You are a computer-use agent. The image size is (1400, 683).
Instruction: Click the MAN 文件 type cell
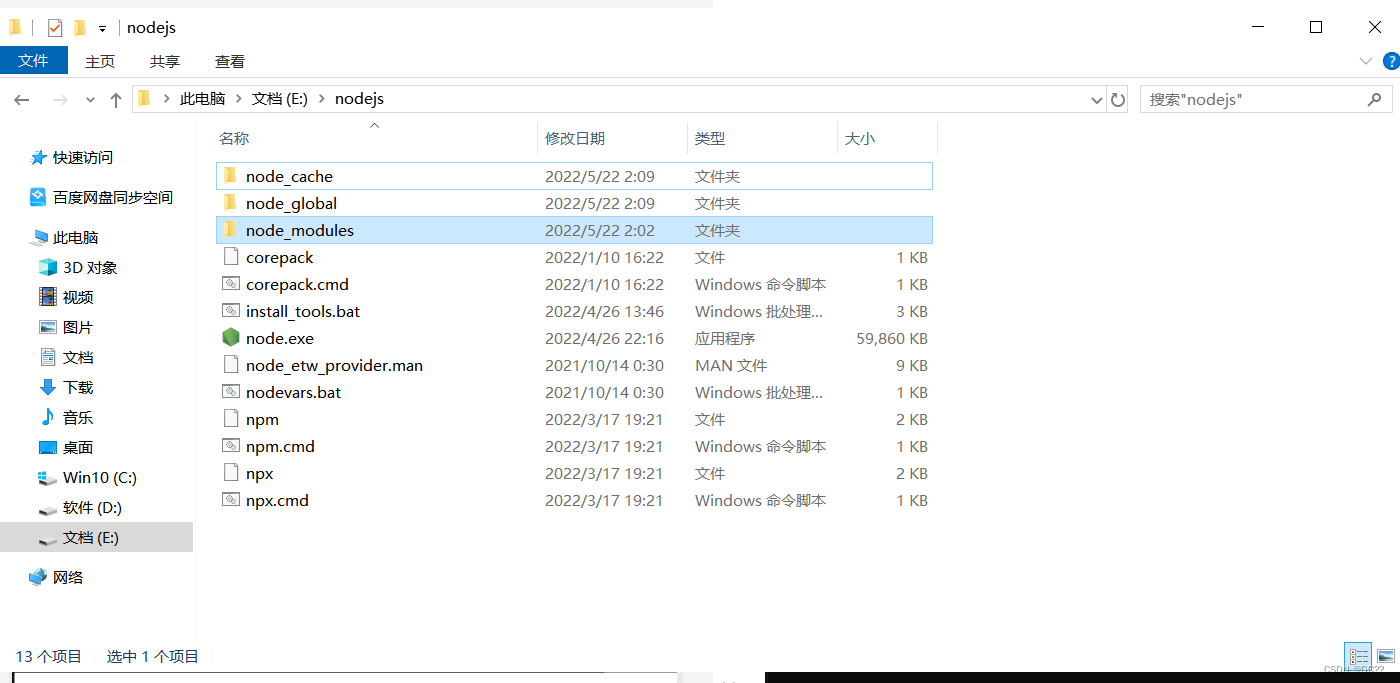pyautogui.click(x=731, y=365)
